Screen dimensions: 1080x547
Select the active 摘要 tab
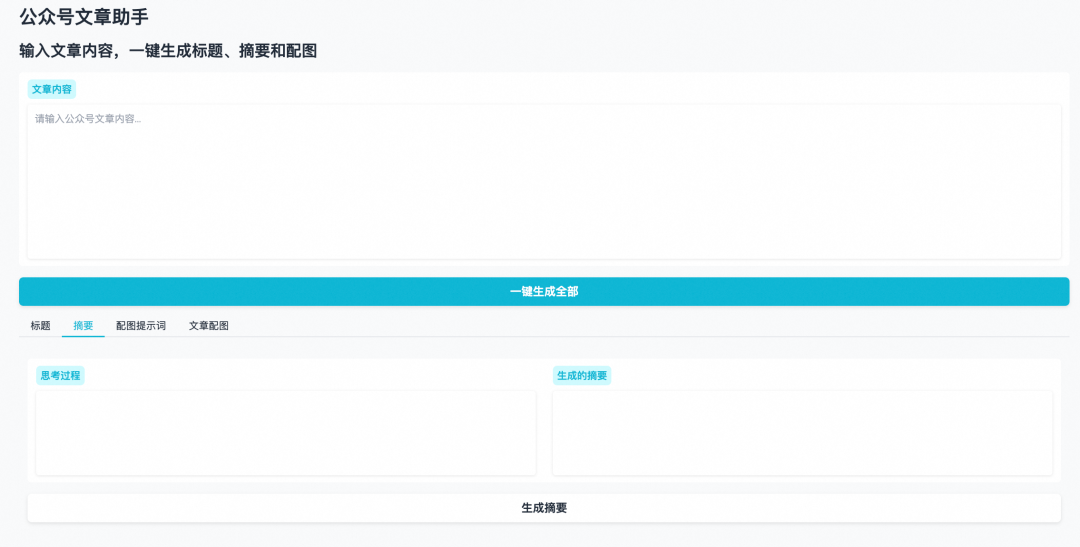(83, 326)
